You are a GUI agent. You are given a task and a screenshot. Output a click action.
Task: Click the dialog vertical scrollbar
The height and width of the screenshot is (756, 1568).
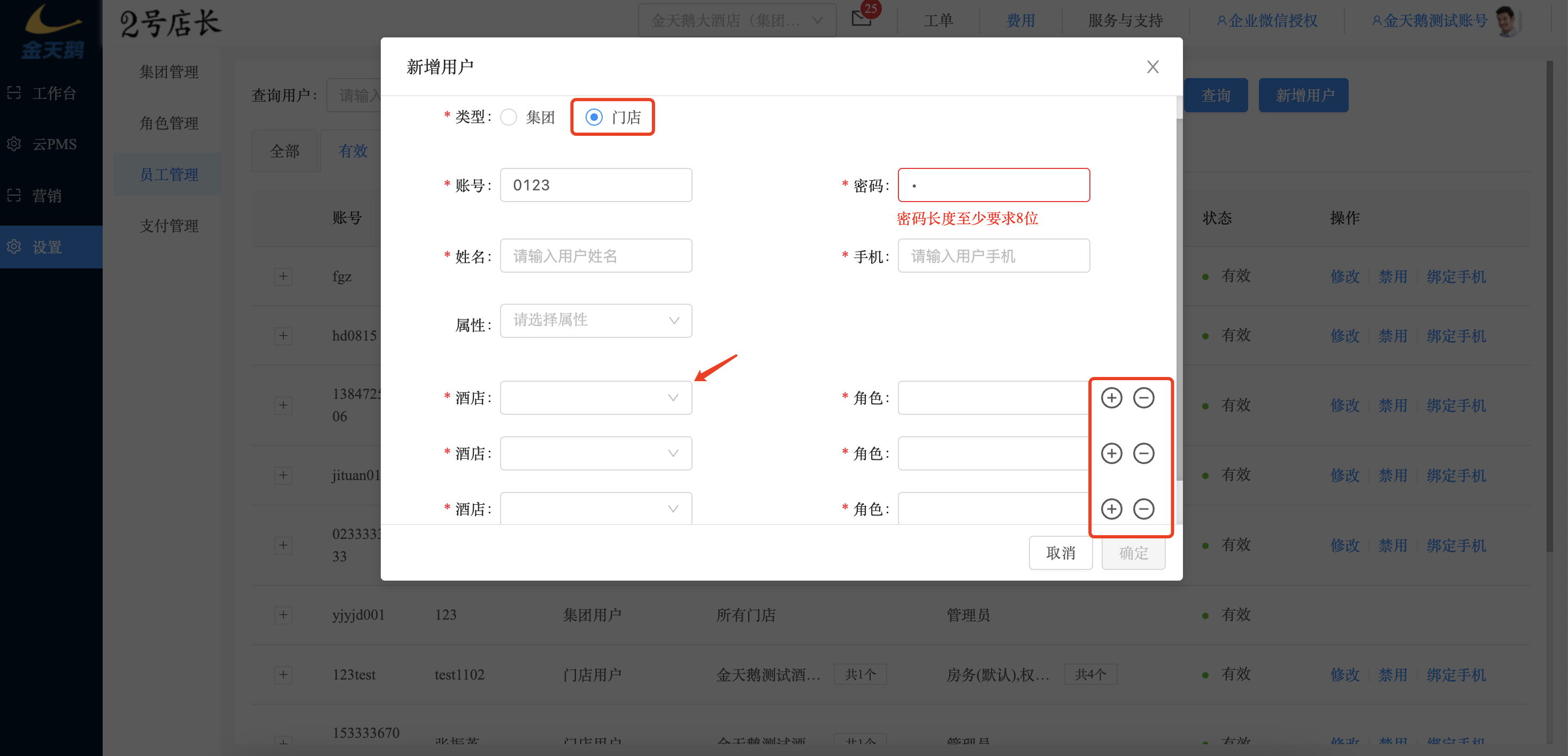[x=1179, y=298]
